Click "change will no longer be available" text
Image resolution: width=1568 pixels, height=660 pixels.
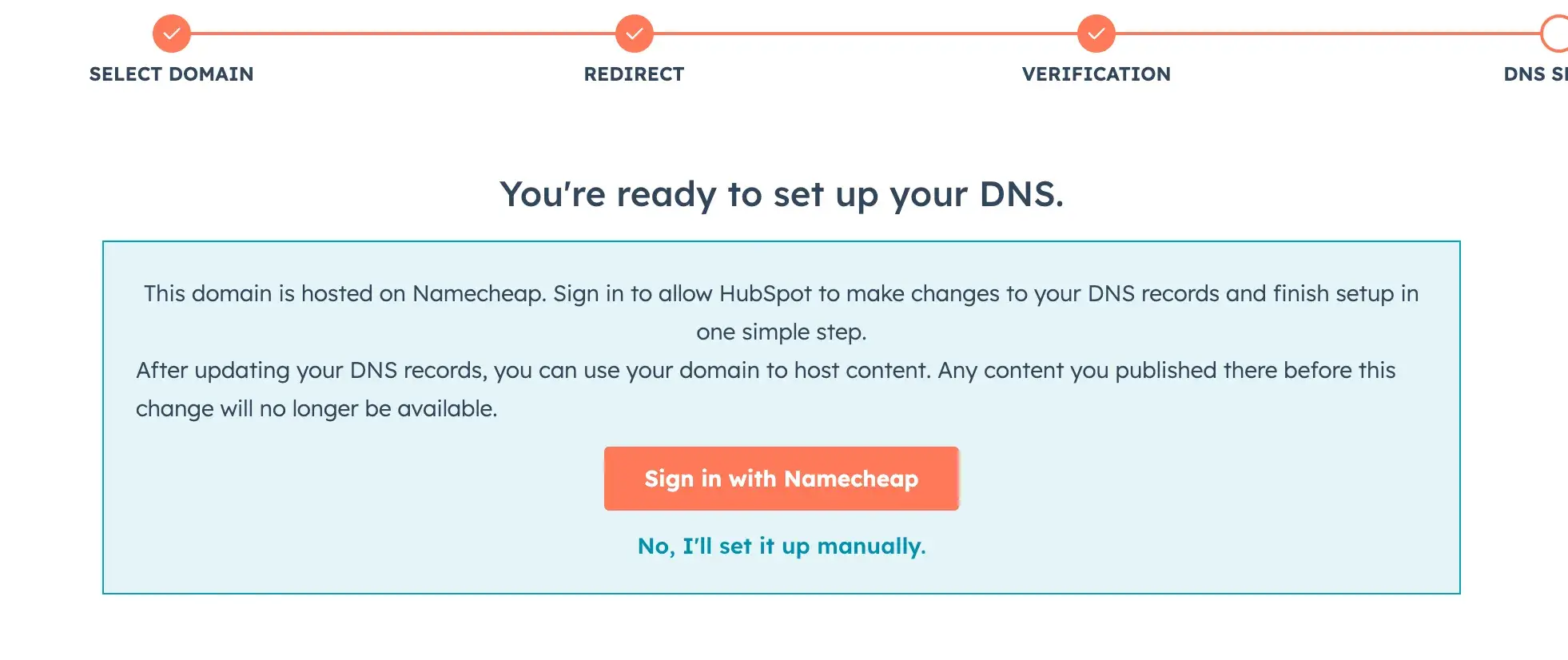pos(316,409)
